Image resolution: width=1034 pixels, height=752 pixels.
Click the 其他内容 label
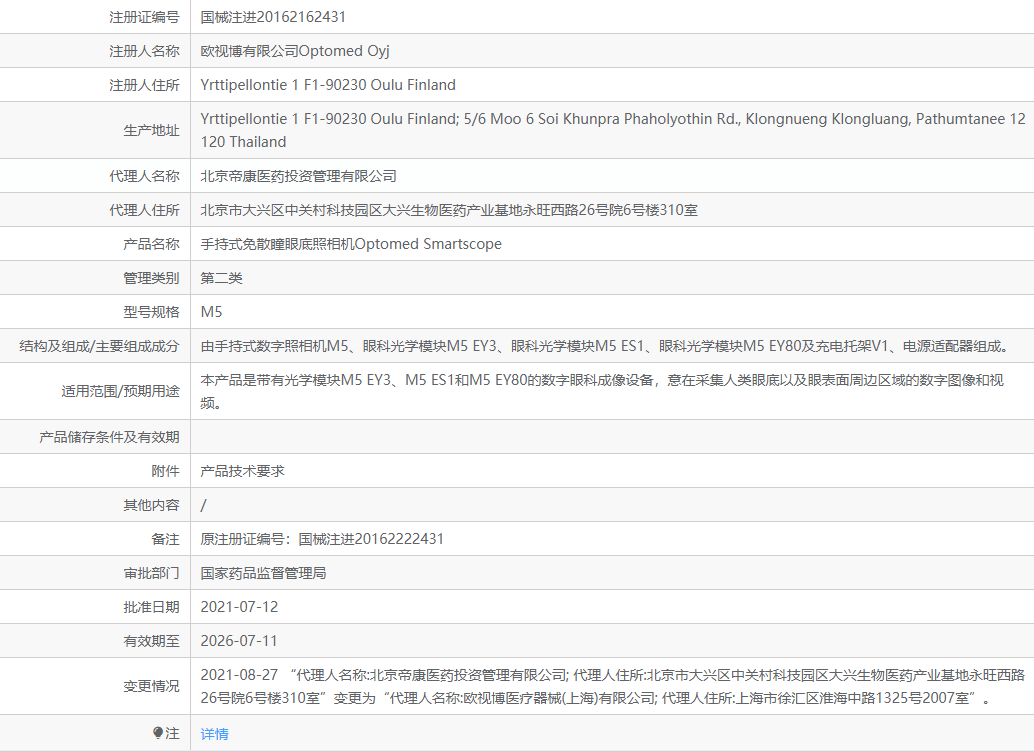tap(151, 505)
